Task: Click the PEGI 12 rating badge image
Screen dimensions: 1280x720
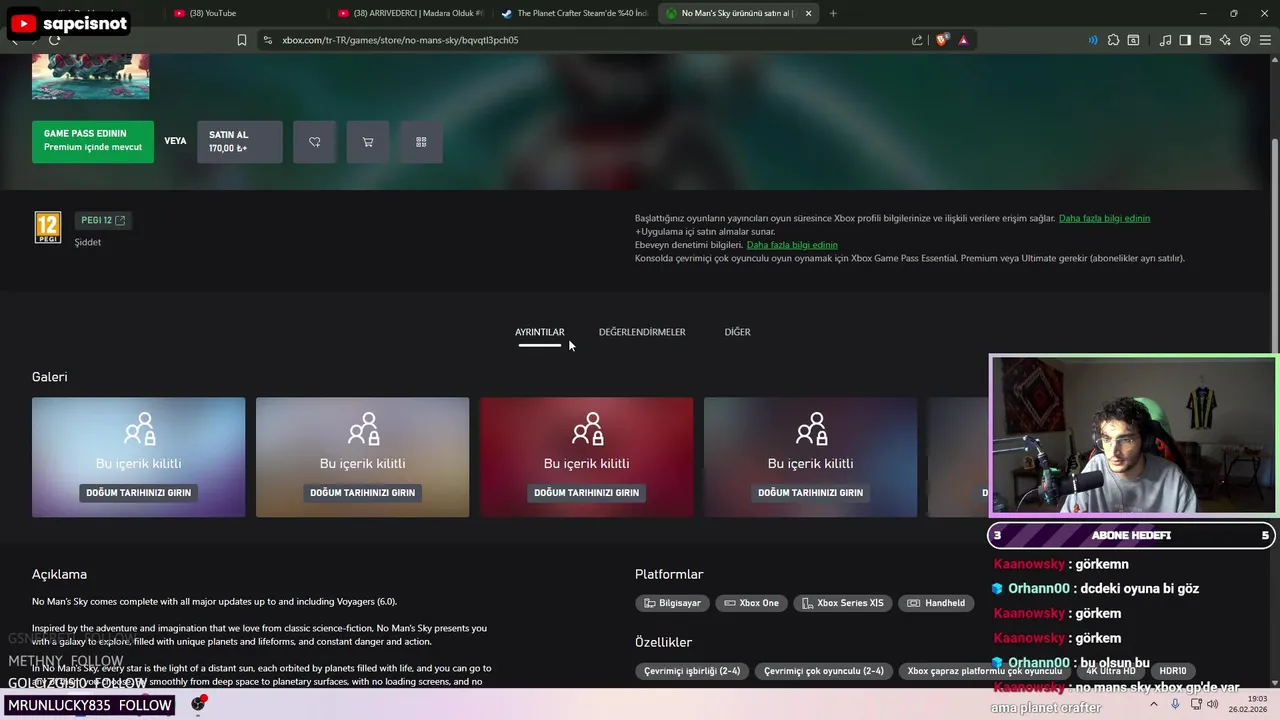Action: pos(48,228)
